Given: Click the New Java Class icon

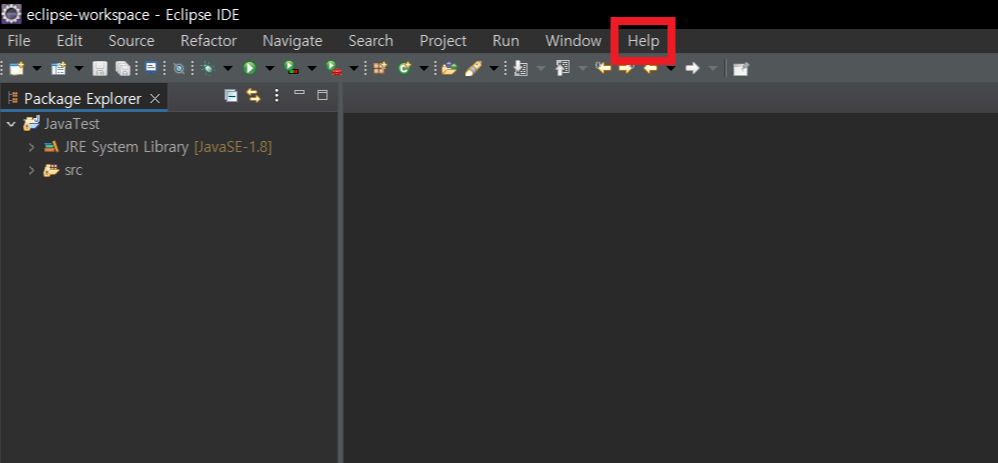Looking at the screenshot, I should pyautogui.click(x=404, y=68).
